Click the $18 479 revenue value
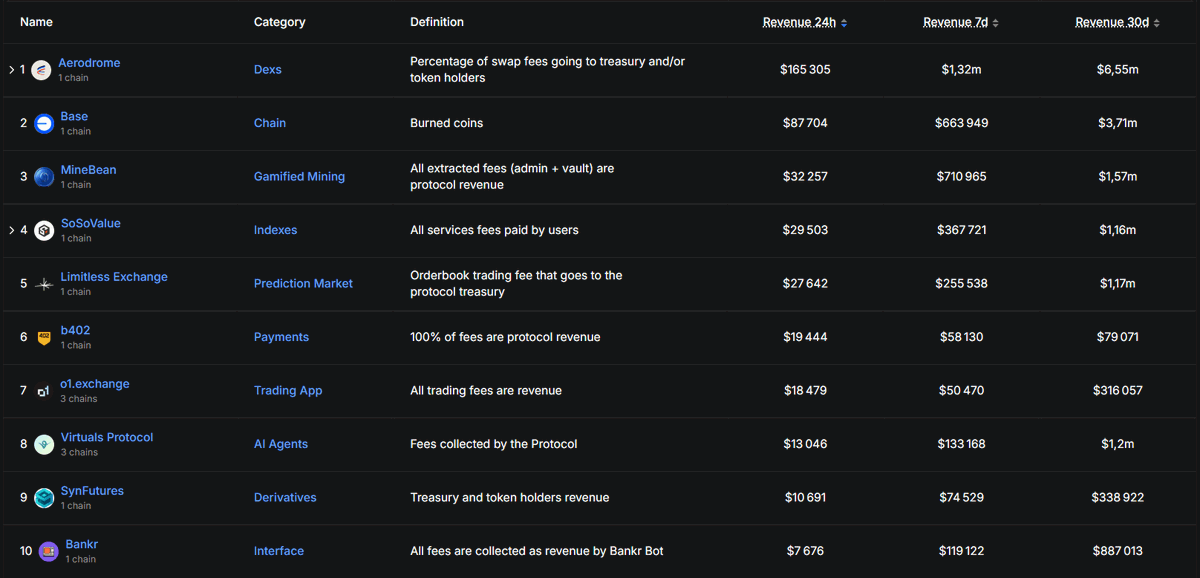Screen dimensions: 1200x578 [805, 391]
